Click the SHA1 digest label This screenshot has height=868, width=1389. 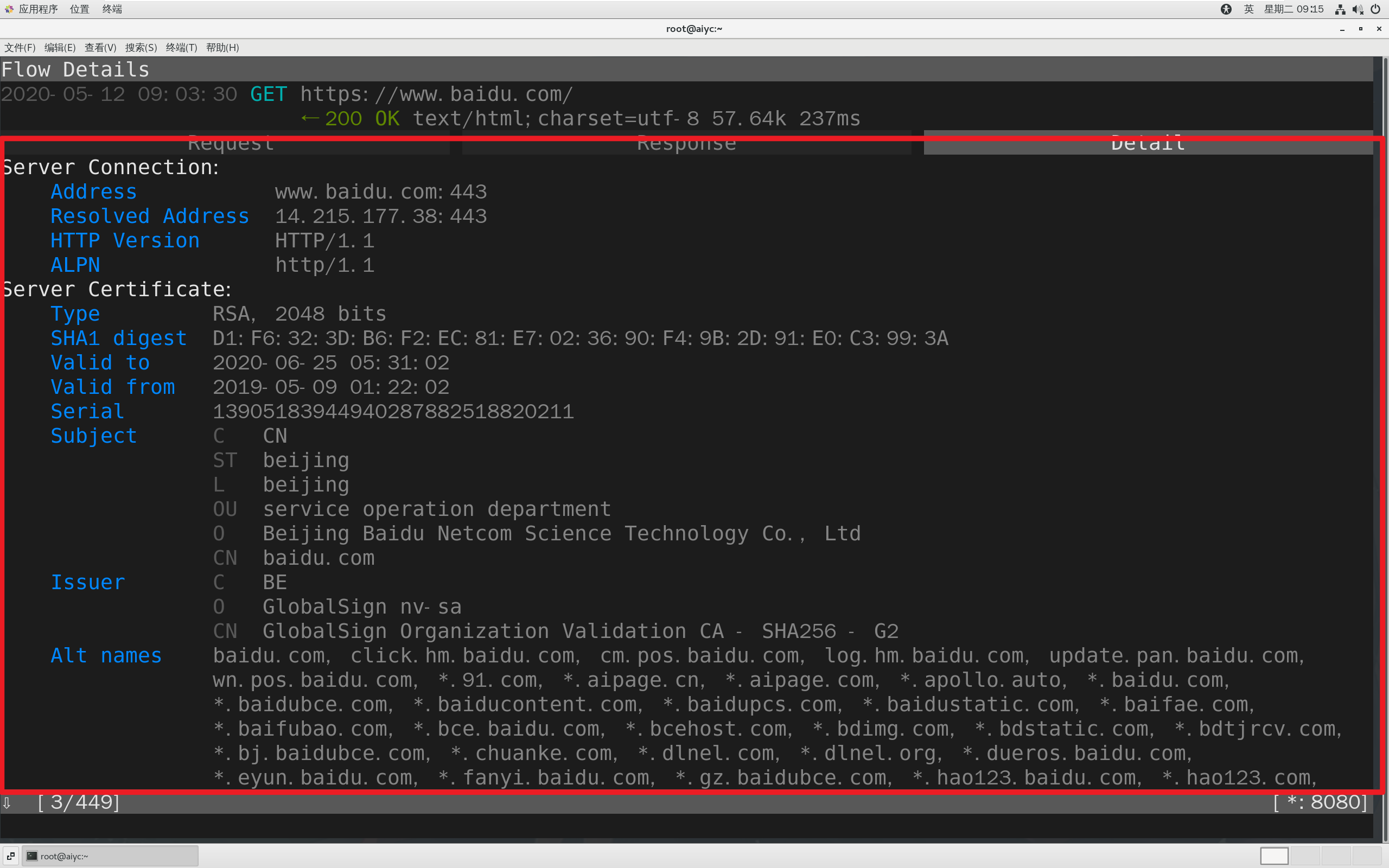[119, 339]
